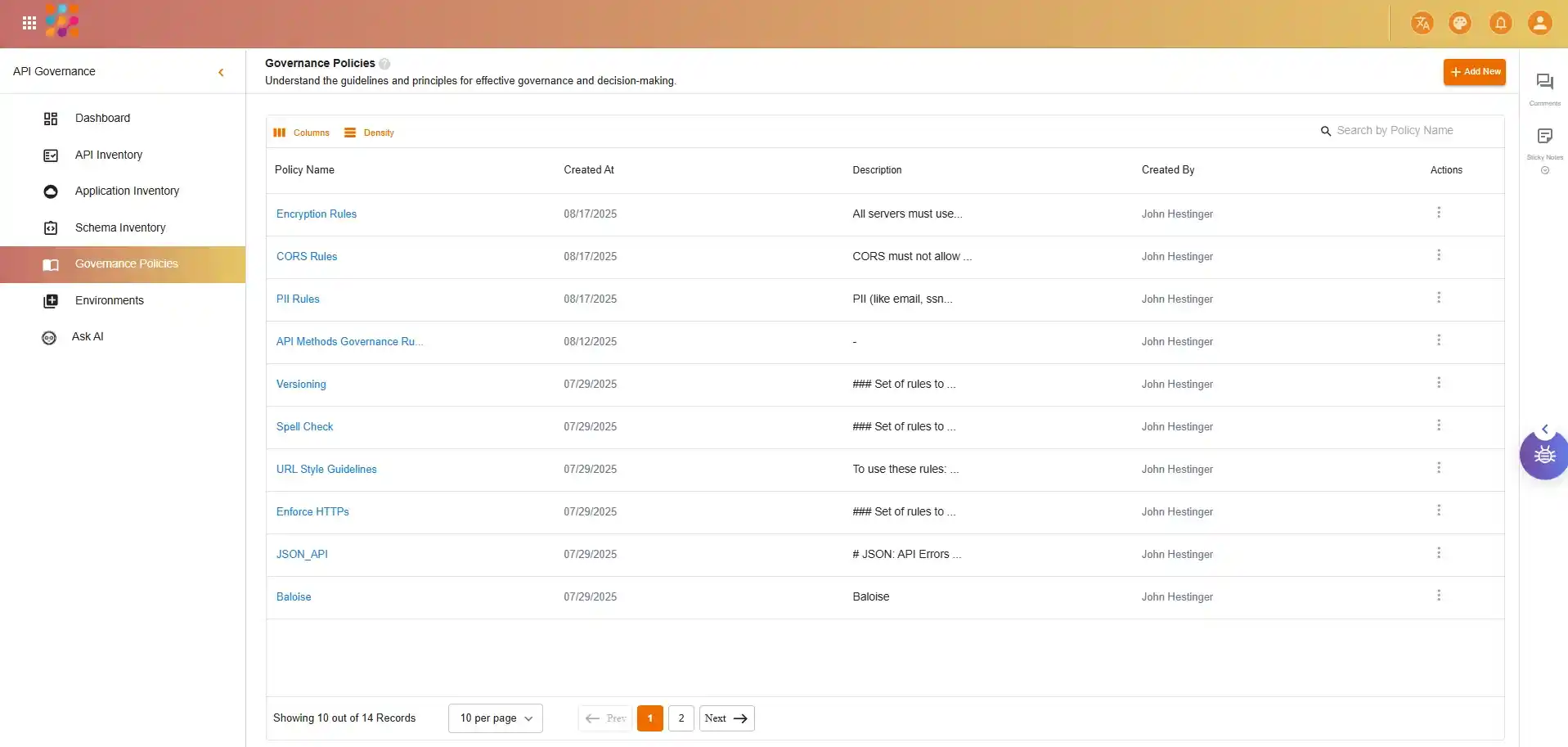Open actions menu for Encryption Rules
Viewport: 1568px width, 747px height.
(x=1439, y=213)
